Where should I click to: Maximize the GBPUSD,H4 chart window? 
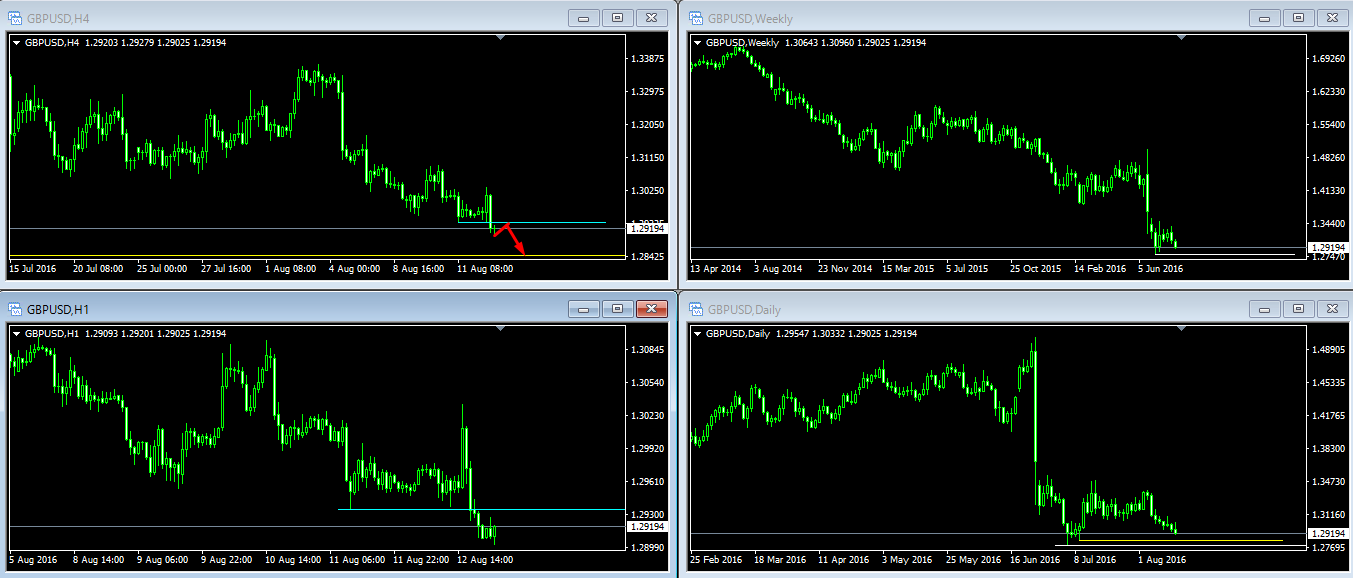(617, 17)
